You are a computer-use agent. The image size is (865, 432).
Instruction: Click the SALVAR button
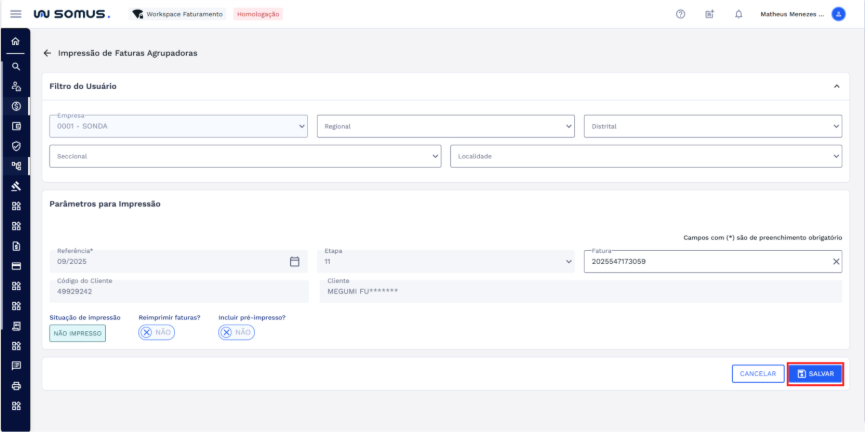[x=815, y=374]
